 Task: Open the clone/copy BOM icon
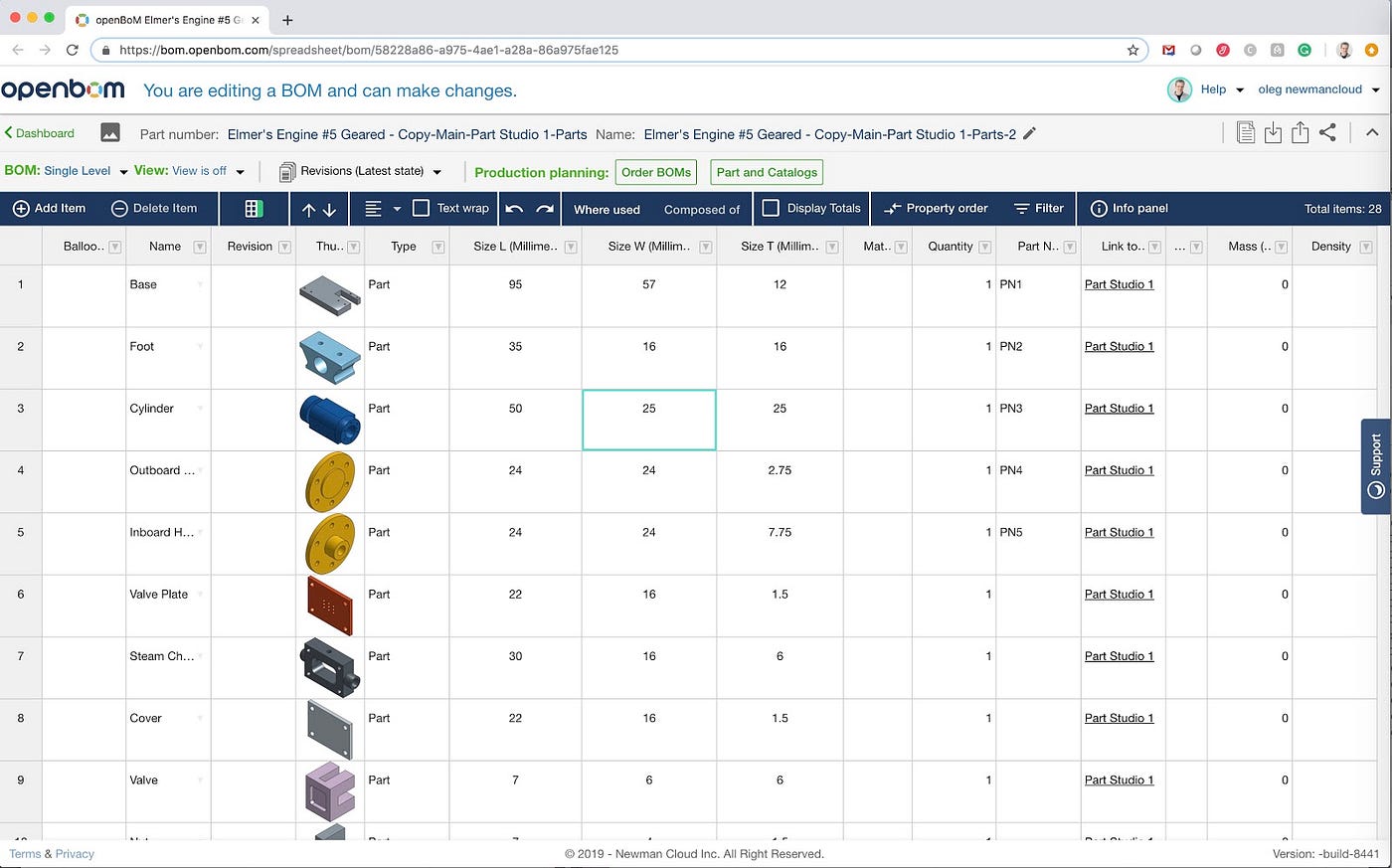1246,131
